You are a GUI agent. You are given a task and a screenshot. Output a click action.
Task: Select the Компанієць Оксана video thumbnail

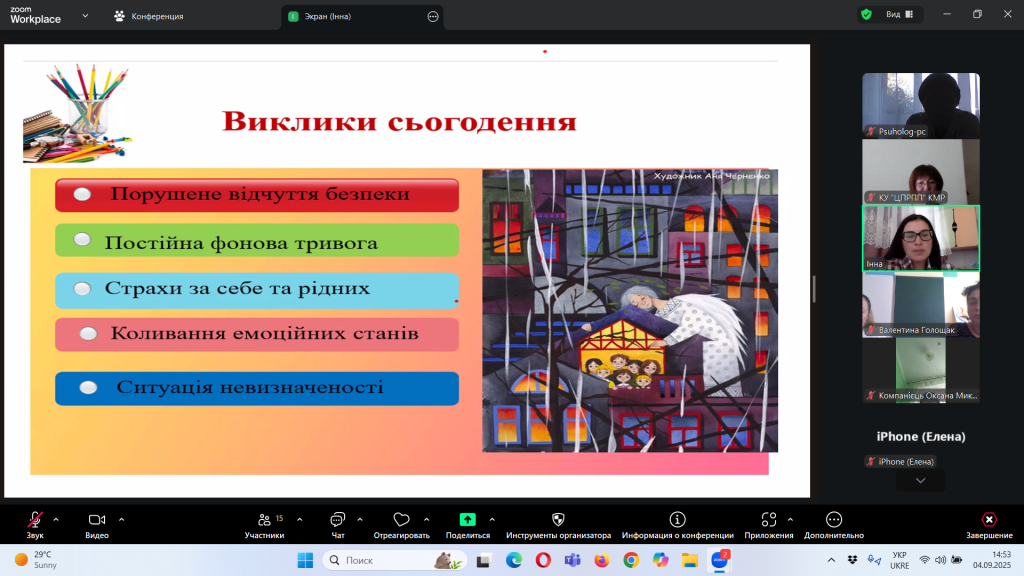[921, 370]
